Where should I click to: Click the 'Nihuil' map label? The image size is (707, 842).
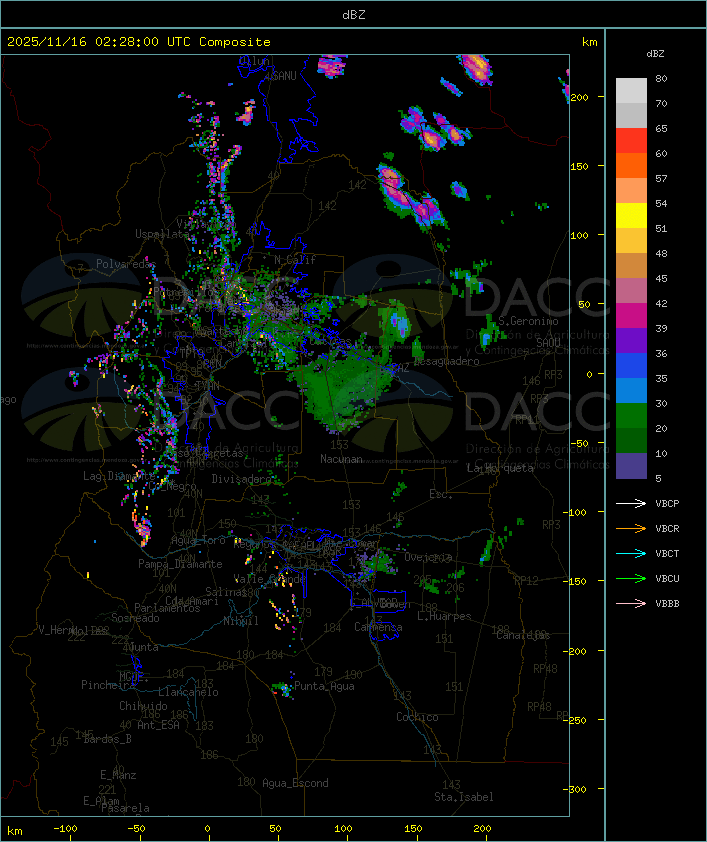pos(241,621)
